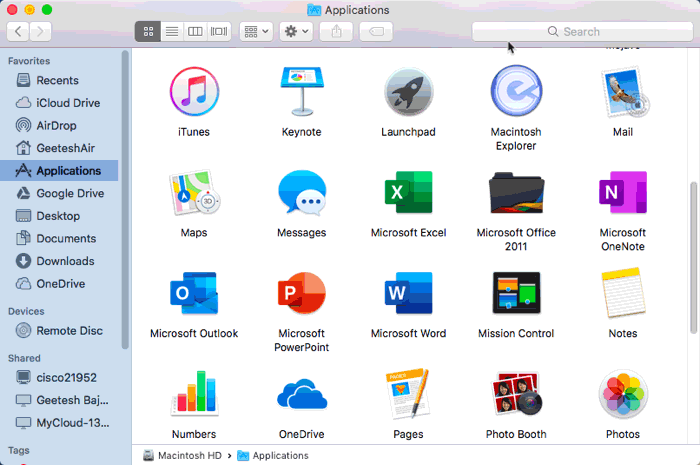Open the gear Action menu dropdown
This screenshot has height=465, width=700.
coord(297,31)
